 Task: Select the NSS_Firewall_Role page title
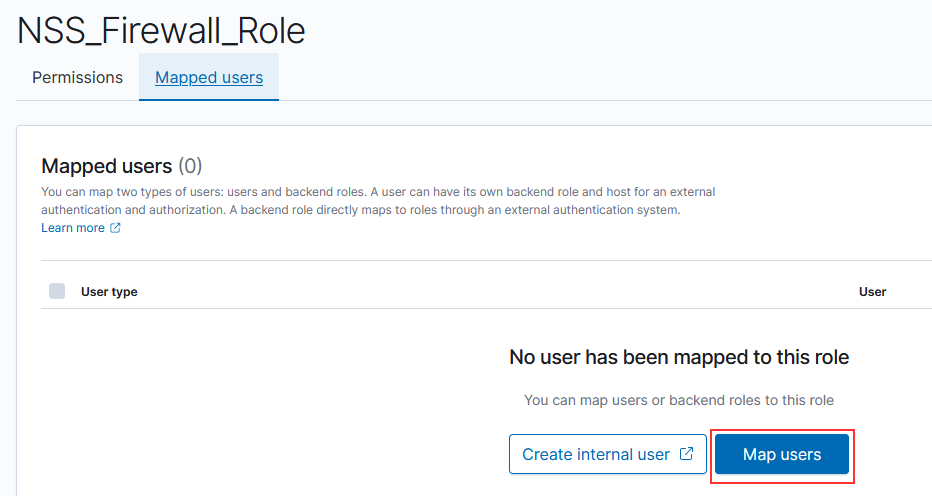[161, 31]
